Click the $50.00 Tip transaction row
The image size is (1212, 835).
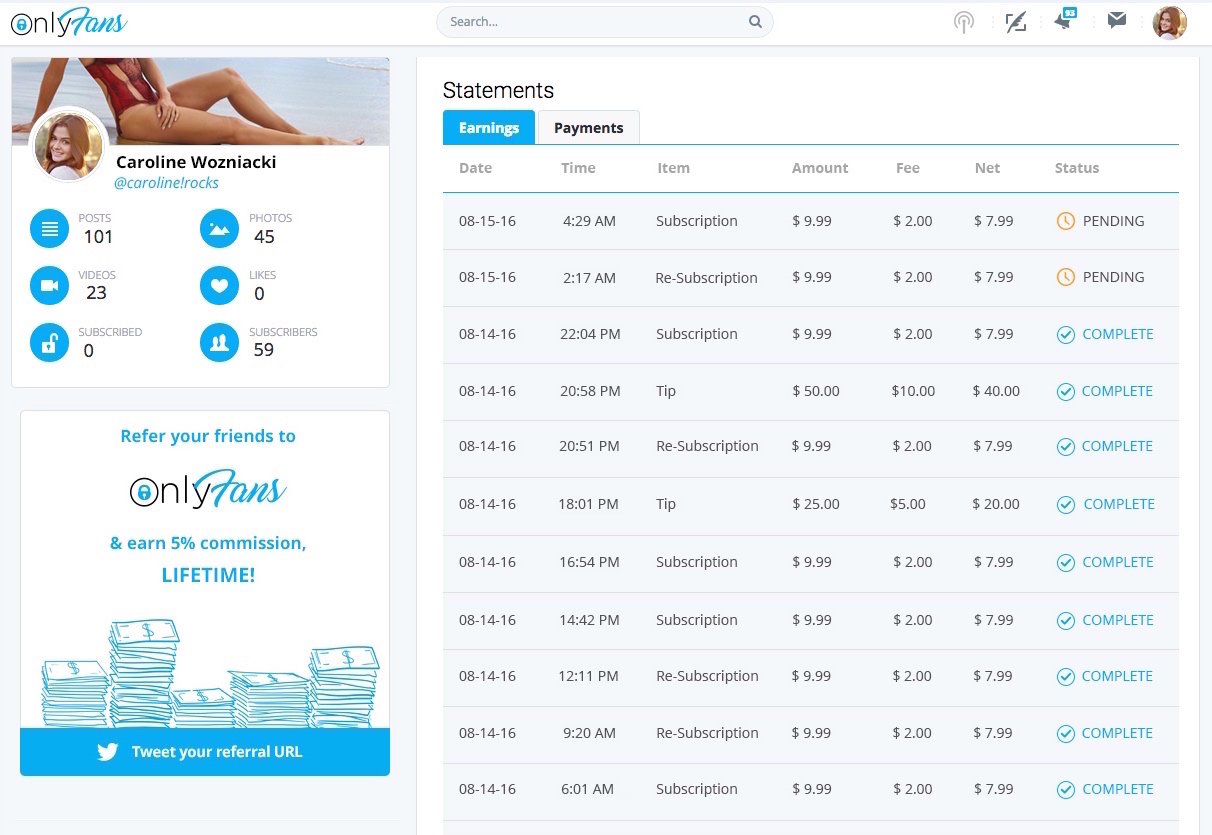coord(811,391)
